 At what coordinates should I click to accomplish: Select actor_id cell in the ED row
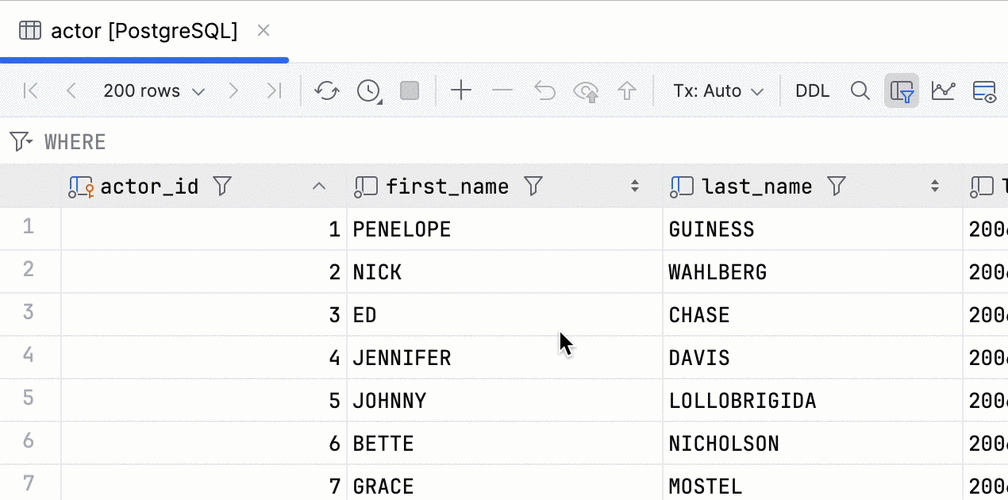tap(204, 315)
